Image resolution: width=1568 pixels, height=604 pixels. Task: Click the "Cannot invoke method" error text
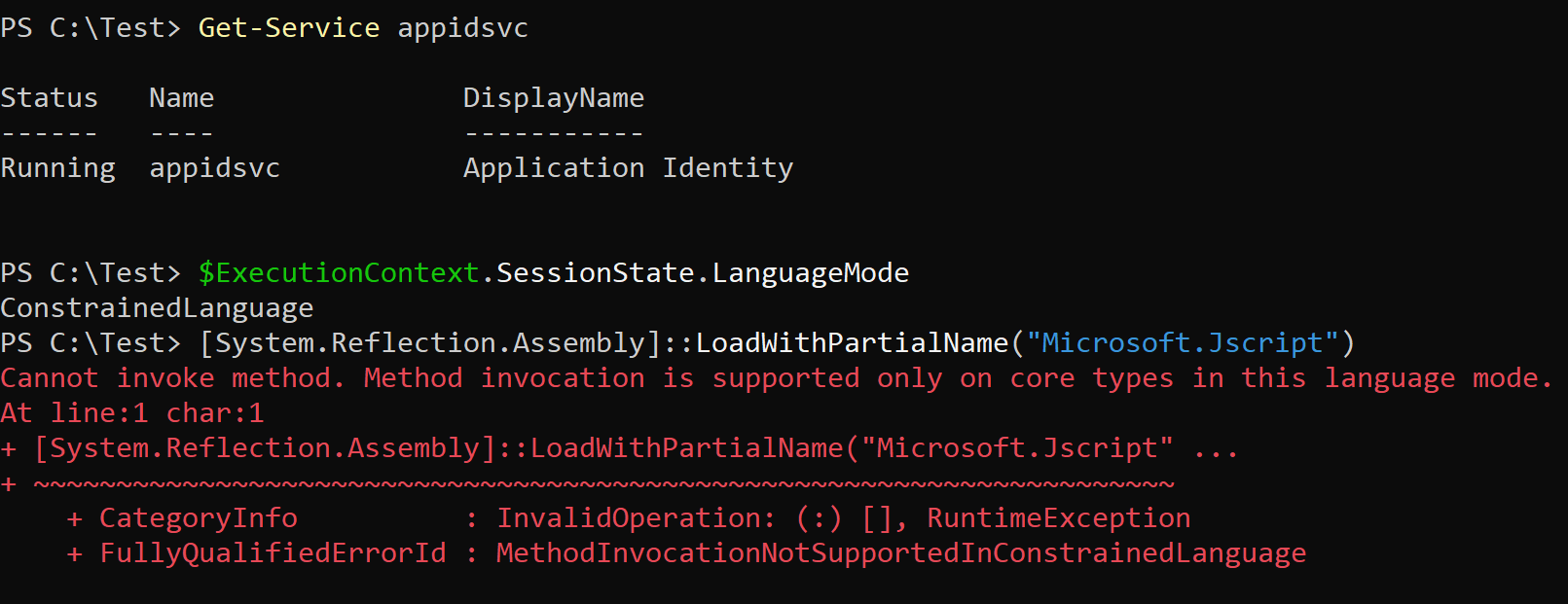pyautogui.click(x=171, y=378)
